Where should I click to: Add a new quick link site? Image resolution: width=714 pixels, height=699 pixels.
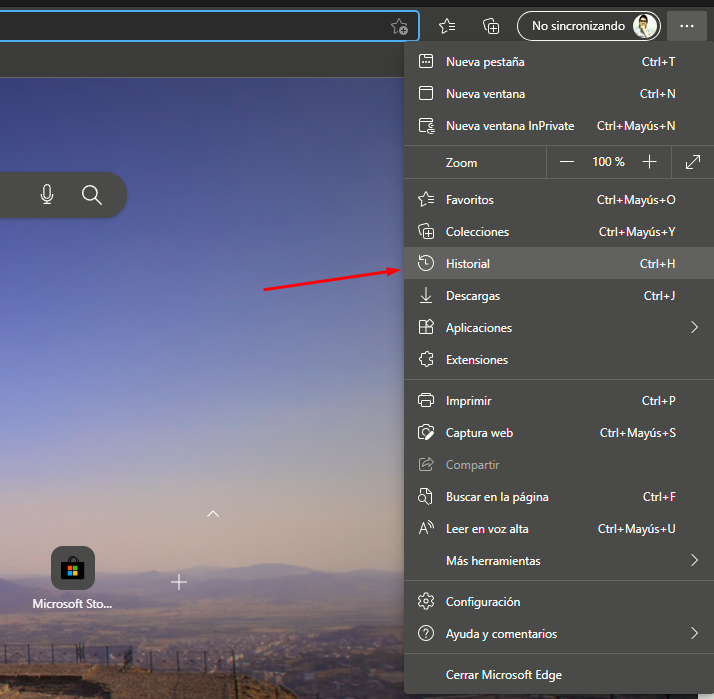179,581
